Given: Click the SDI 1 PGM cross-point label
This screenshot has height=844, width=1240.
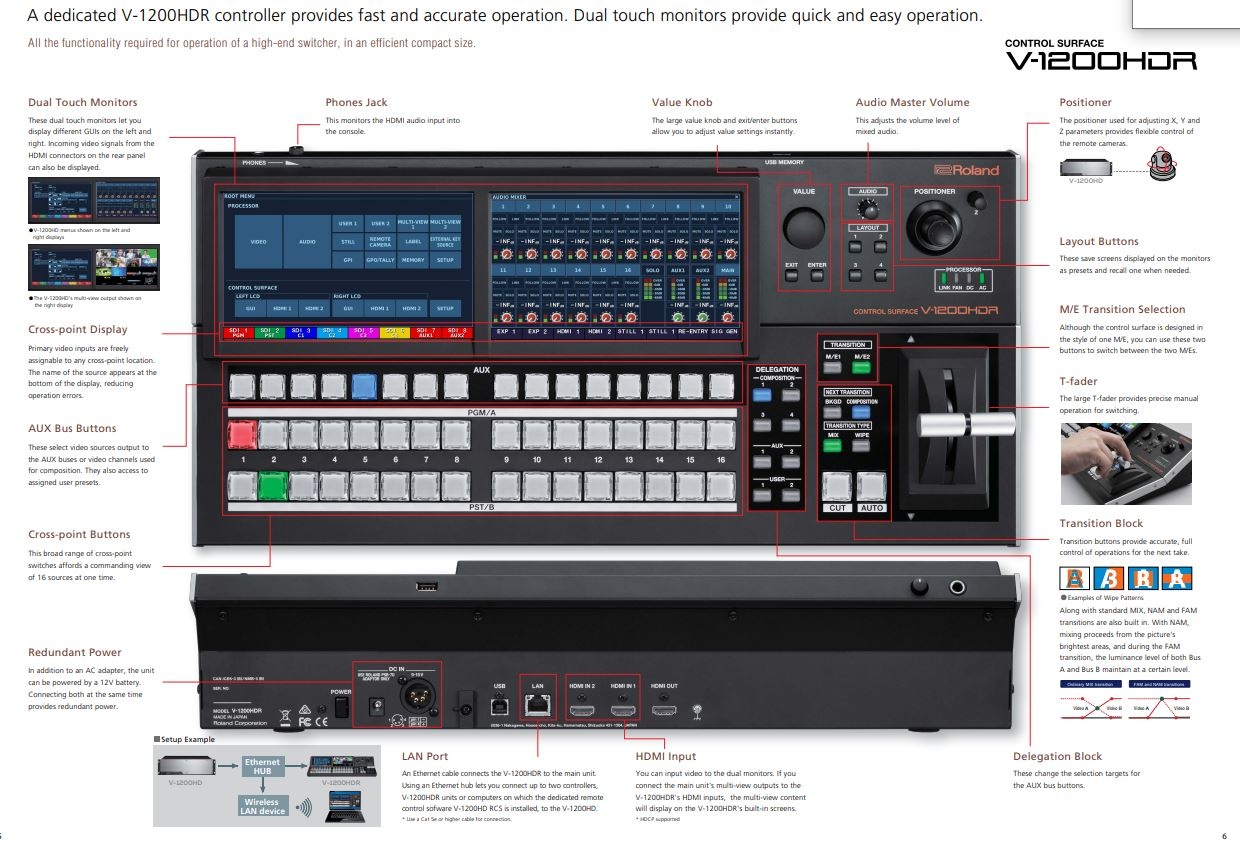Looking at the screenshot, I should coord(238,332).
